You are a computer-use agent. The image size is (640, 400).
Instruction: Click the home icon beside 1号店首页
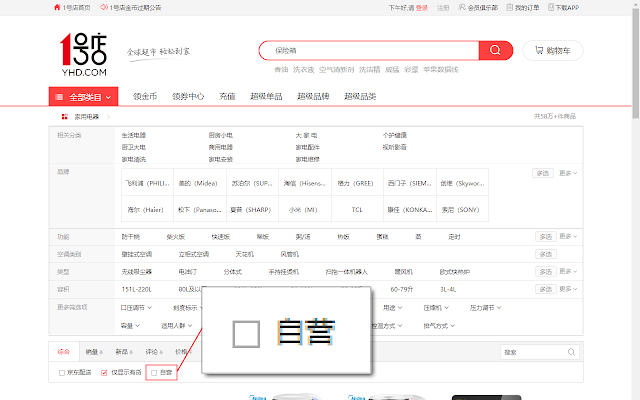click(57, 7)
